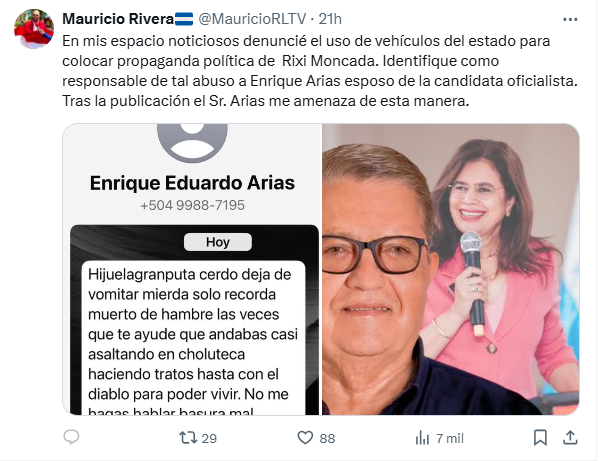Click the reply speech bubble icon

[71, 437]
